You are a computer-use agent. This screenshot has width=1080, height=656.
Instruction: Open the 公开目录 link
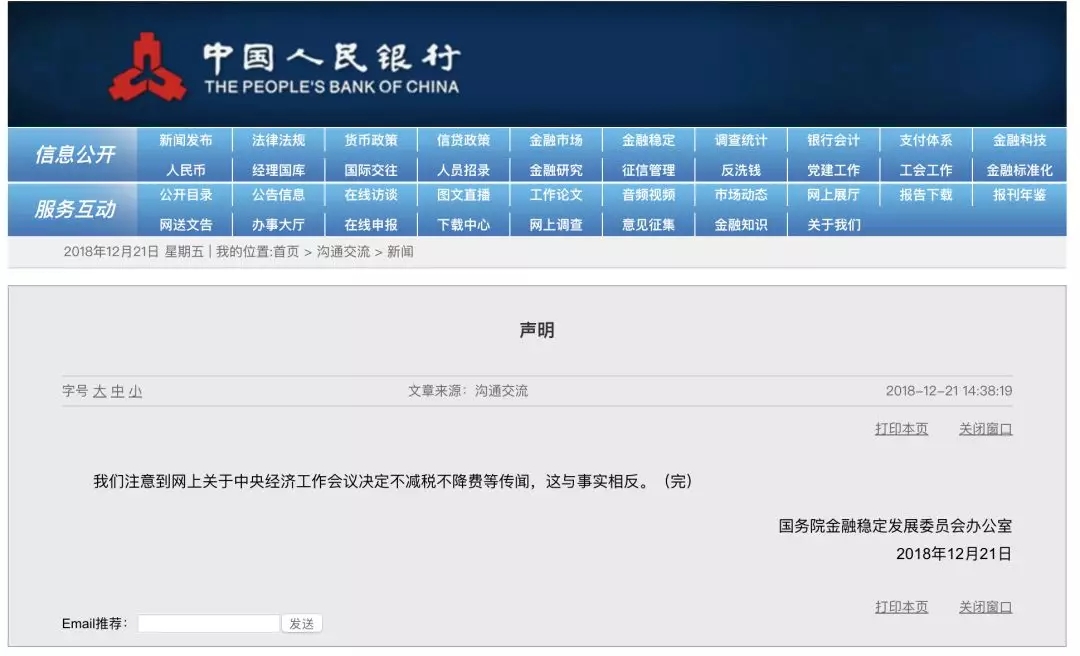(x=185, y=195)
